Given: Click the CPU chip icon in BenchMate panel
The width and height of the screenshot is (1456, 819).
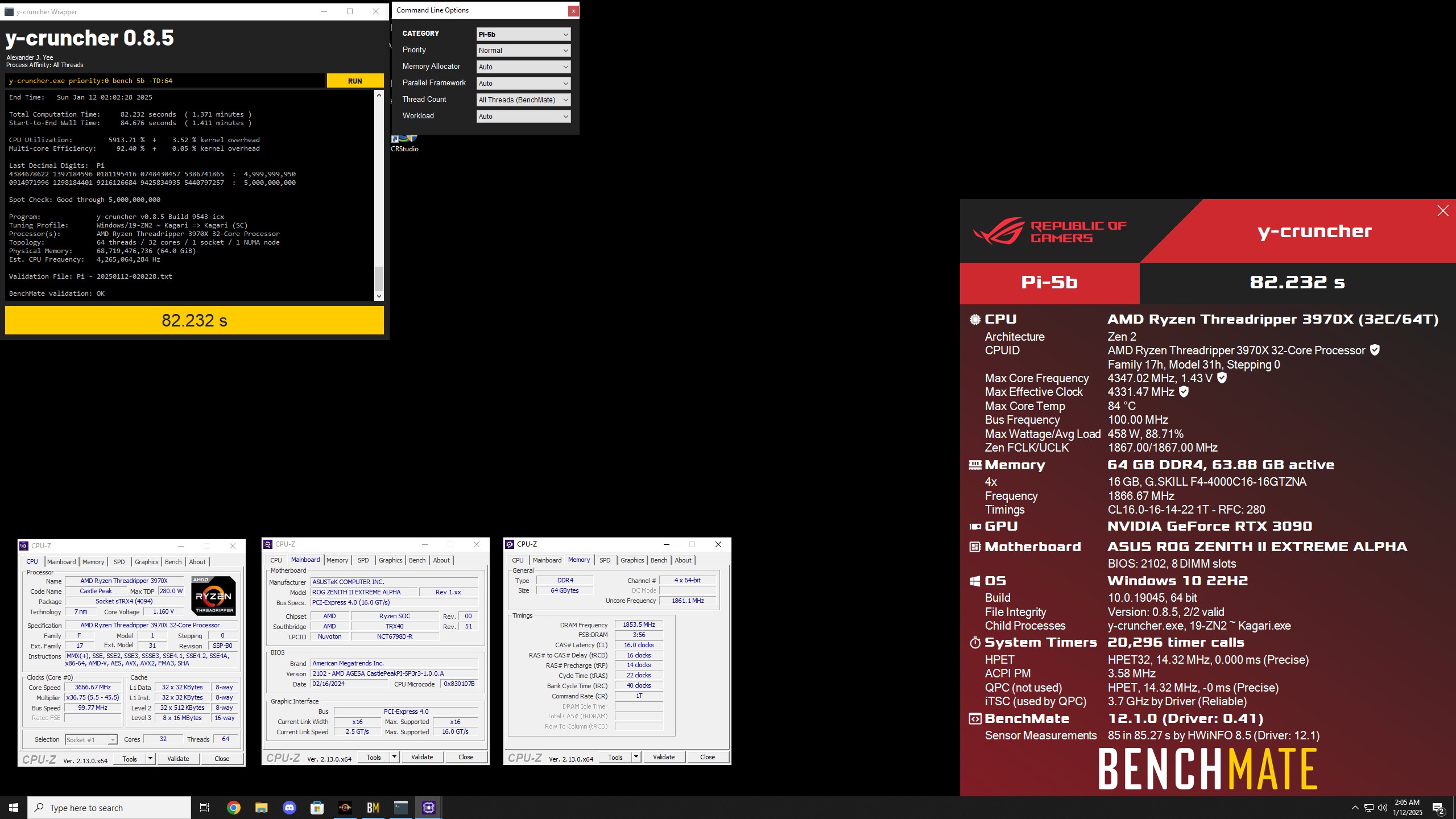Looking at the screenshot, I should 975,320.
